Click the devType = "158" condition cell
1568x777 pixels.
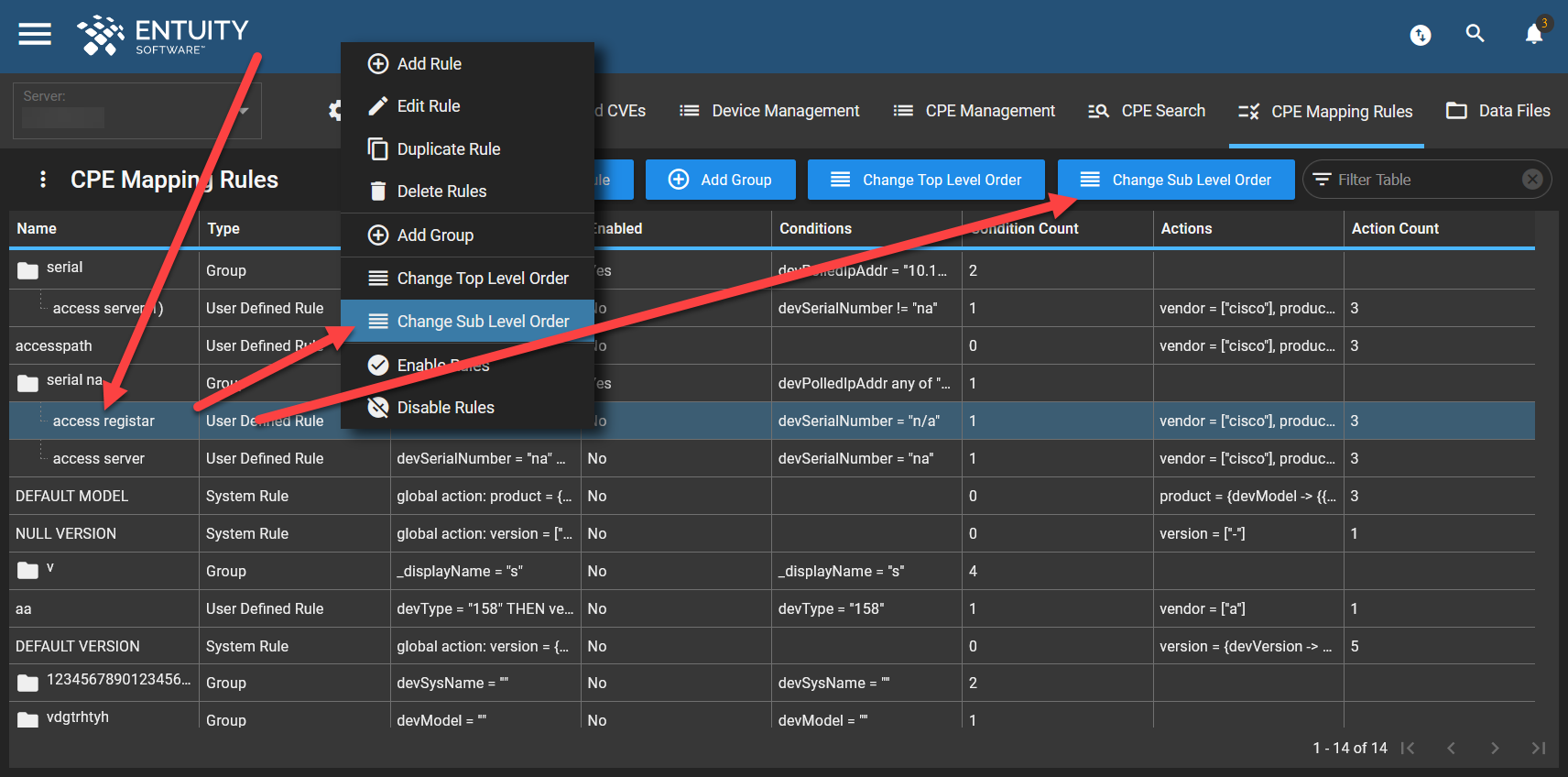tap(866, 608)
